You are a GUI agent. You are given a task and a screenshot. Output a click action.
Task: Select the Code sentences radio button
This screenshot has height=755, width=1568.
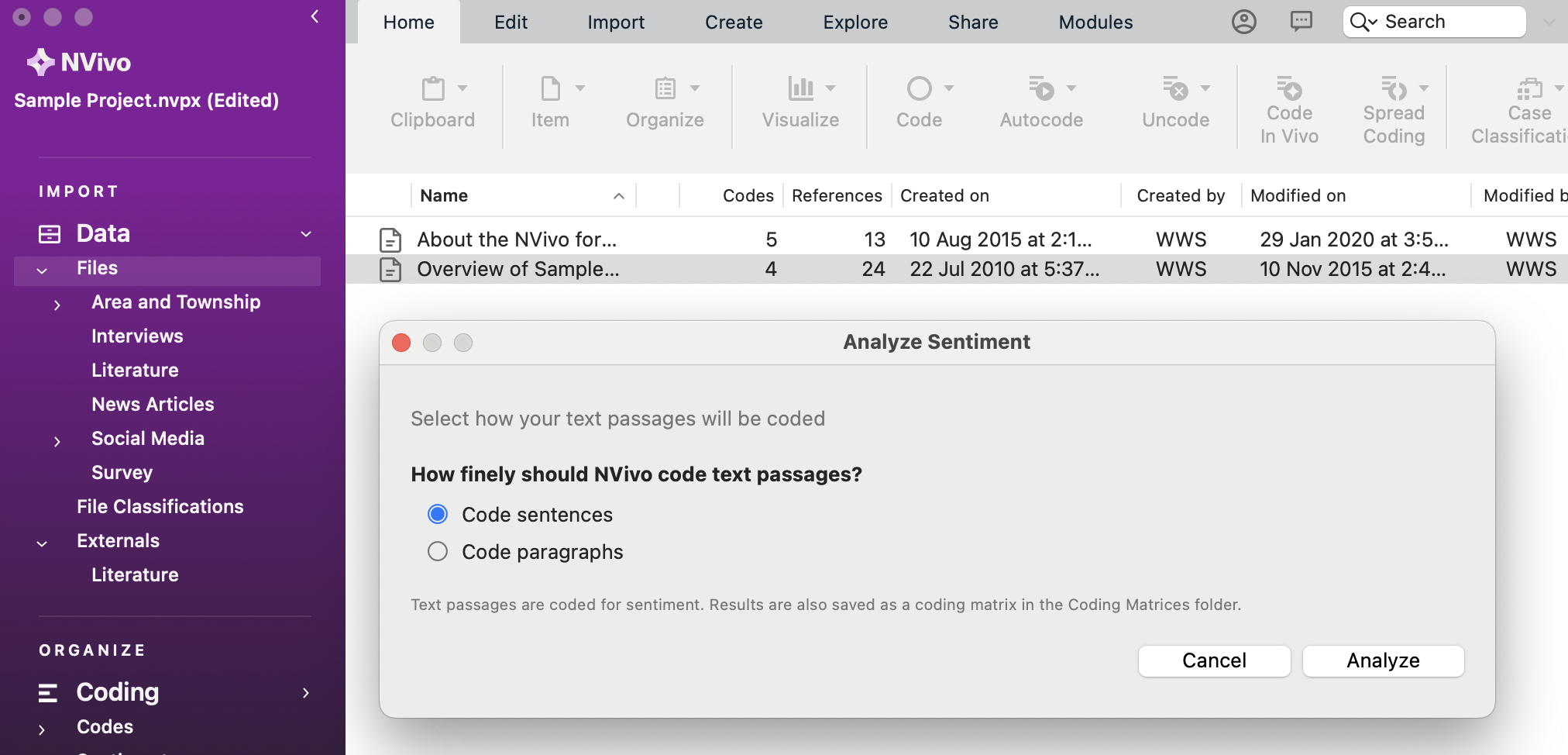pos(438,515)
